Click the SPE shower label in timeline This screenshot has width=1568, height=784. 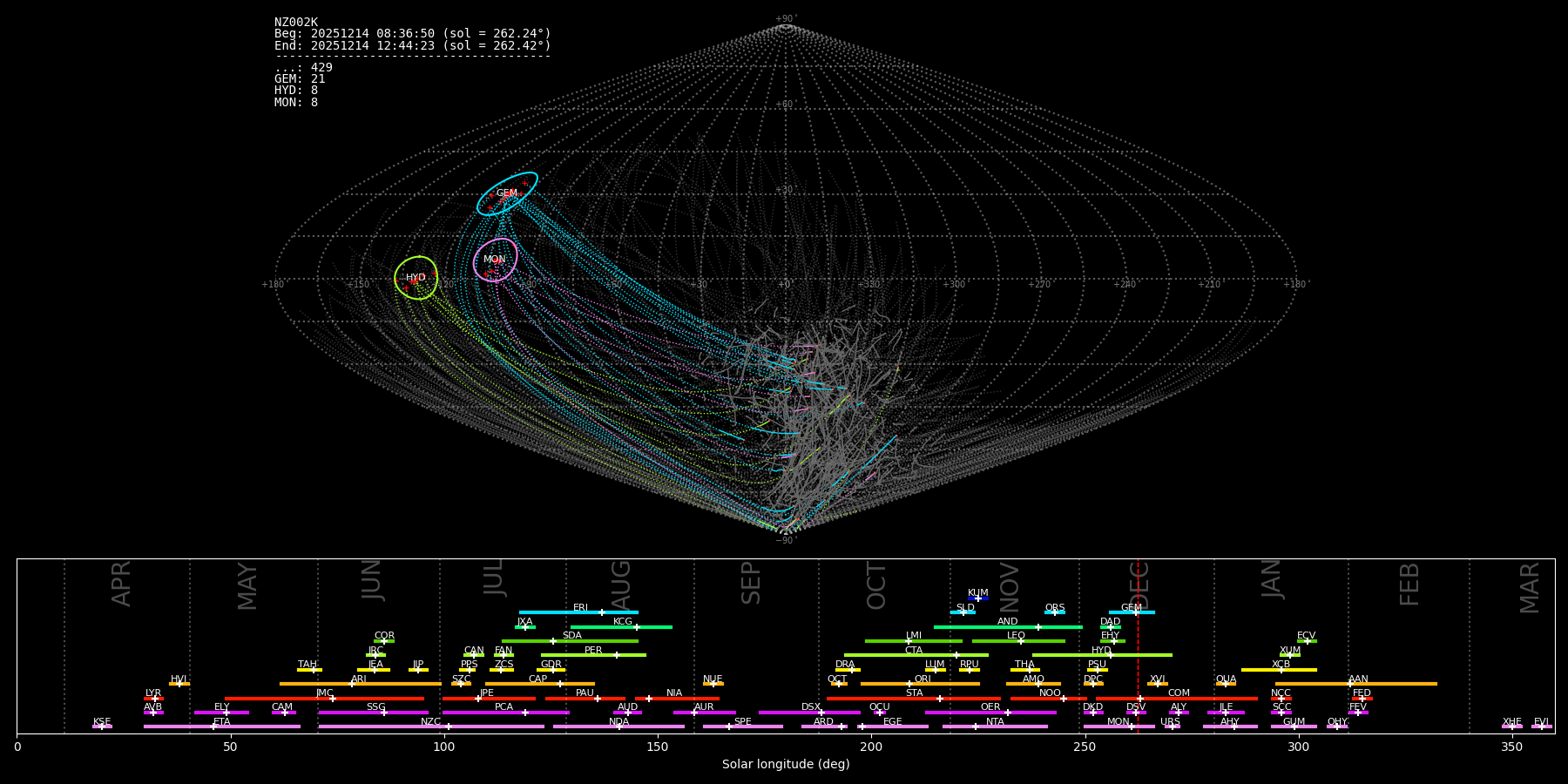pos(743,722)
